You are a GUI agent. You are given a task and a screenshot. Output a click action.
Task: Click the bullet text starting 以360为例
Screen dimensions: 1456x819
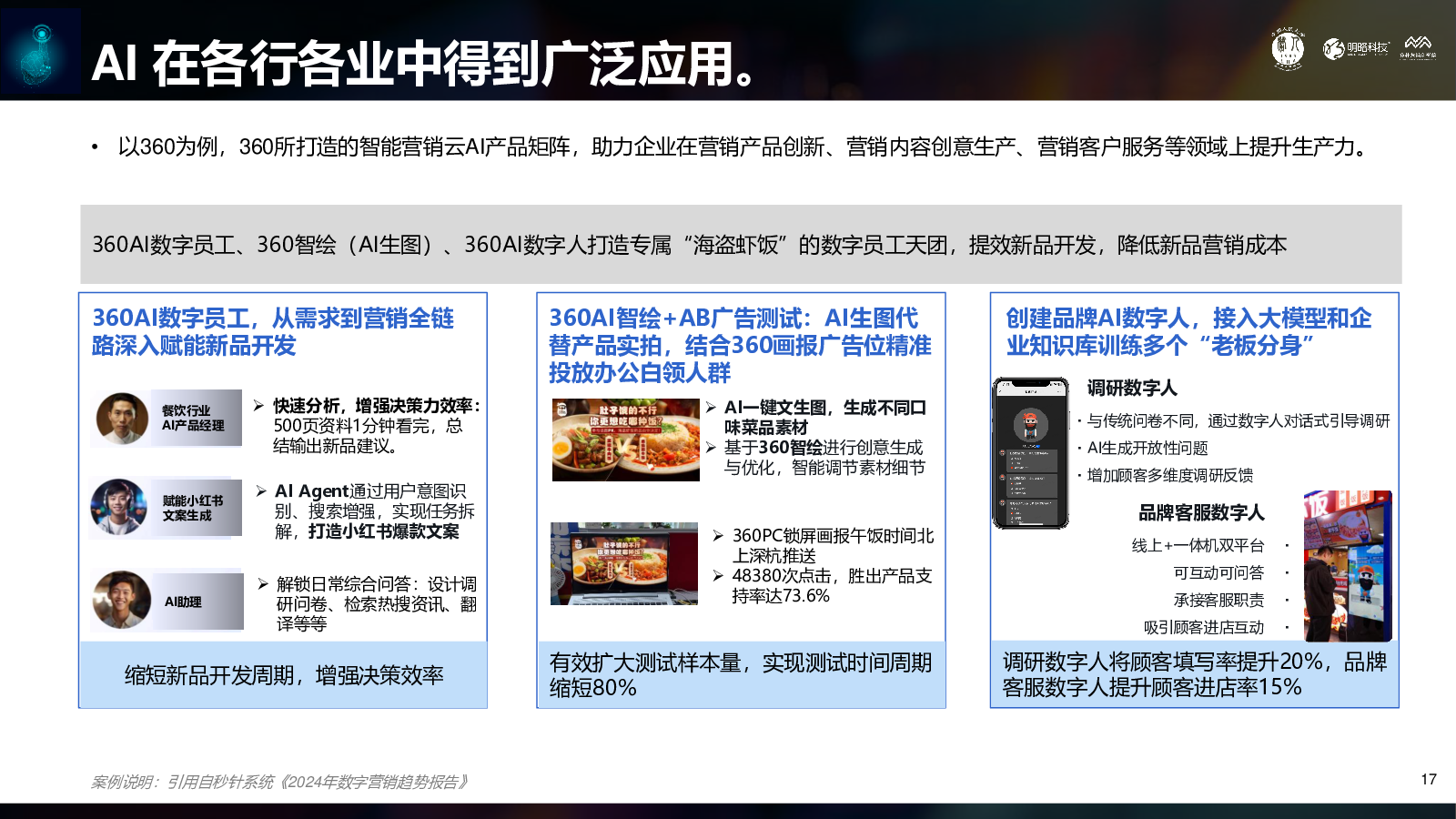click(x=743, y=147)
